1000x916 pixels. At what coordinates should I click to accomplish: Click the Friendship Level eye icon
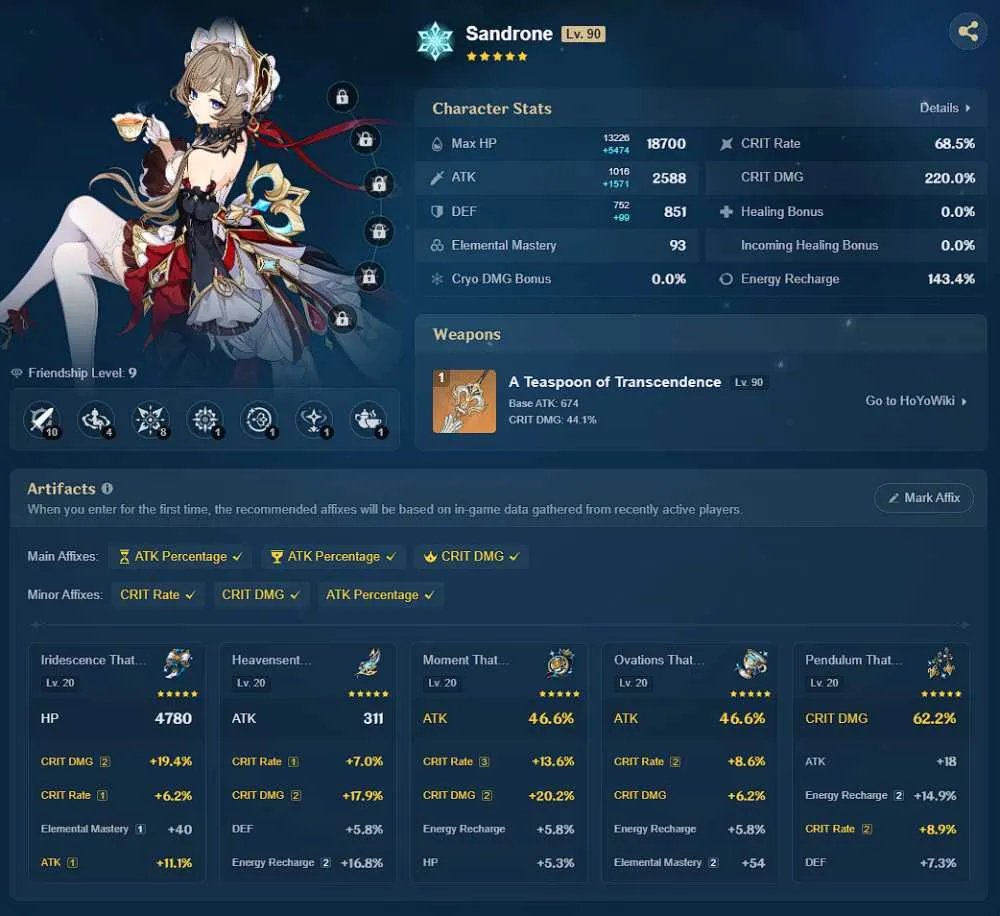pos(17,373)
